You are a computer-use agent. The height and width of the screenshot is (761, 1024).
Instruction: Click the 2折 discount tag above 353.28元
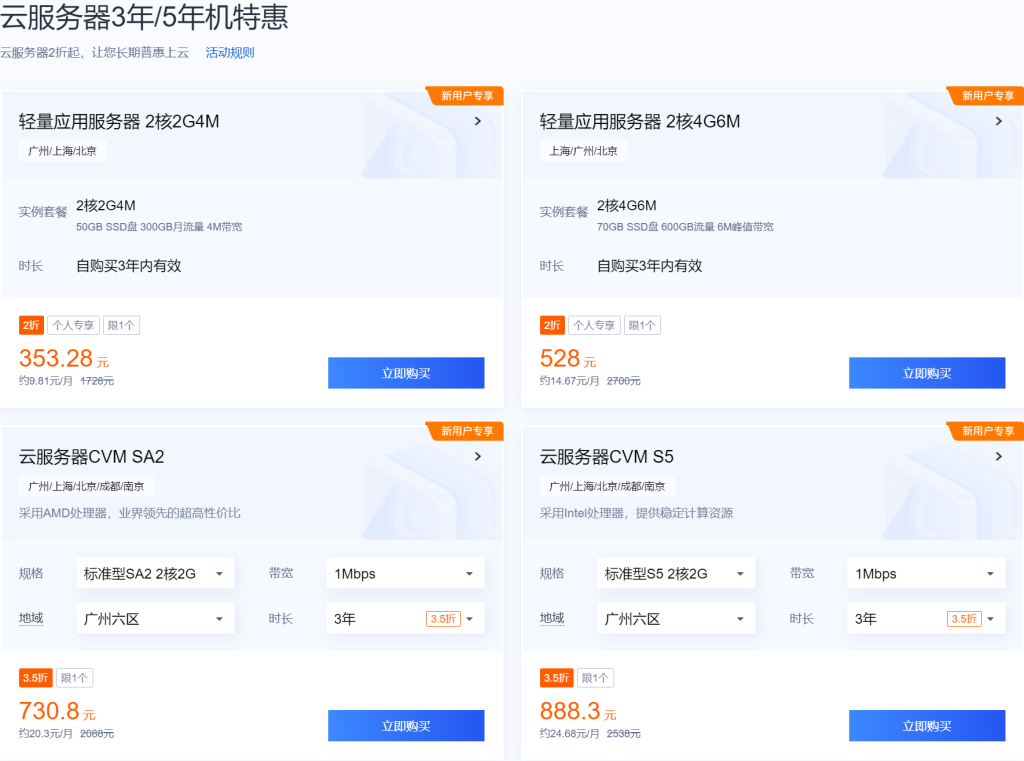pos(31,325)
